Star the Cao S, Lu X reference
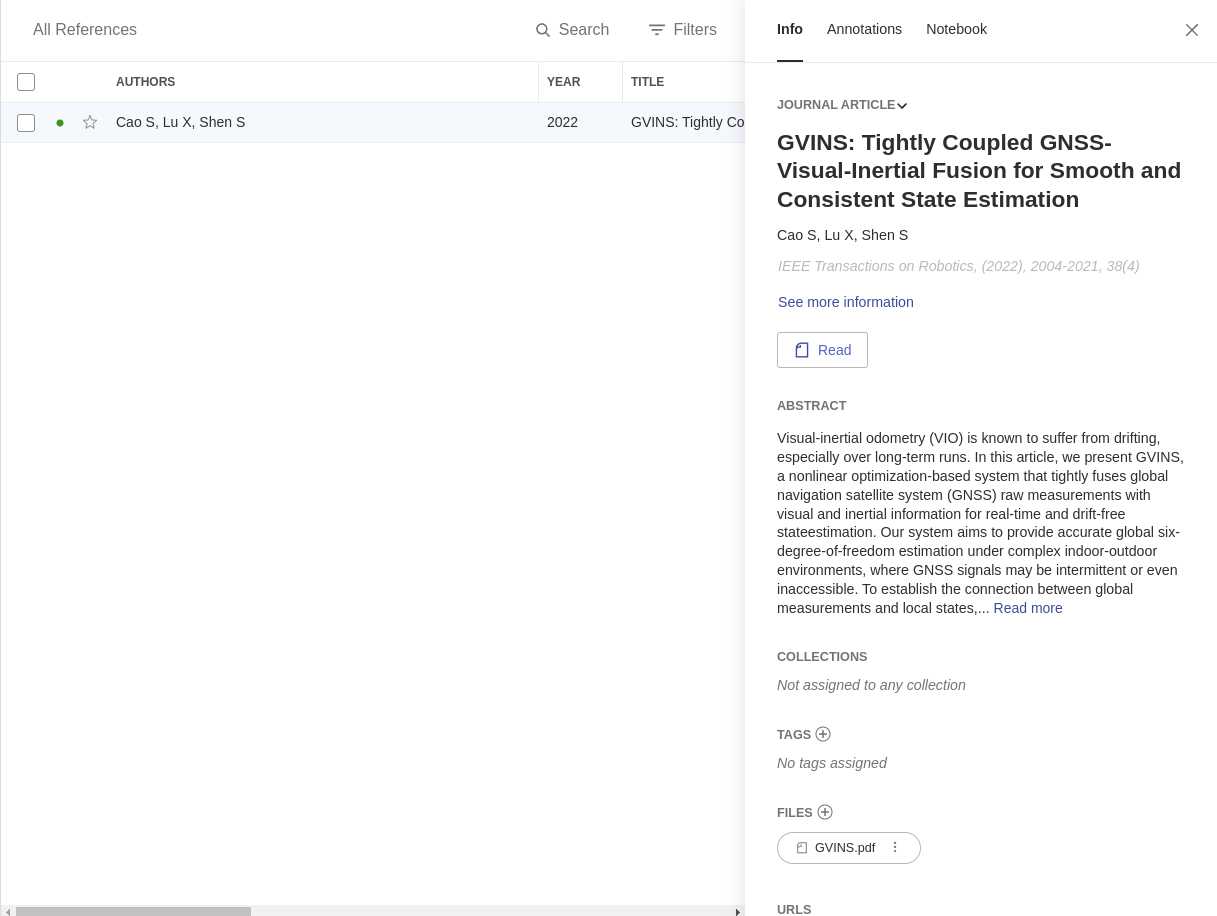Image resolution: width=1217 pixels, height=916 pixels. tap(90, 122)
